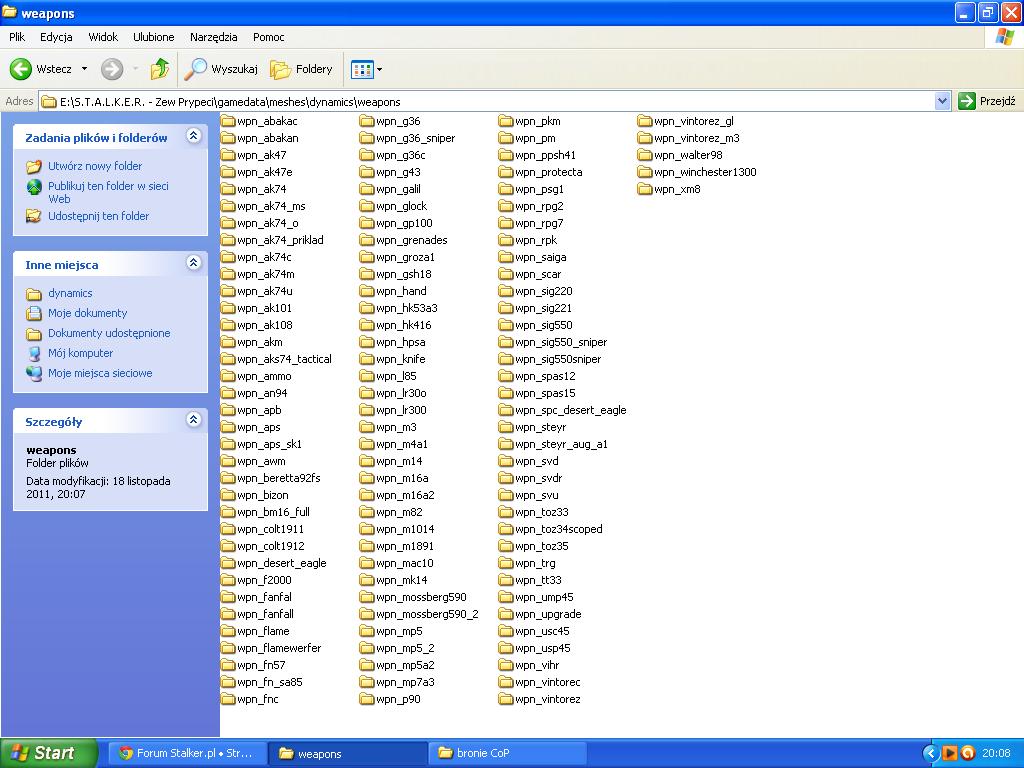
Task: Select the wpn_mossberg590_2 folder icon
Action: tap(366, 614)
